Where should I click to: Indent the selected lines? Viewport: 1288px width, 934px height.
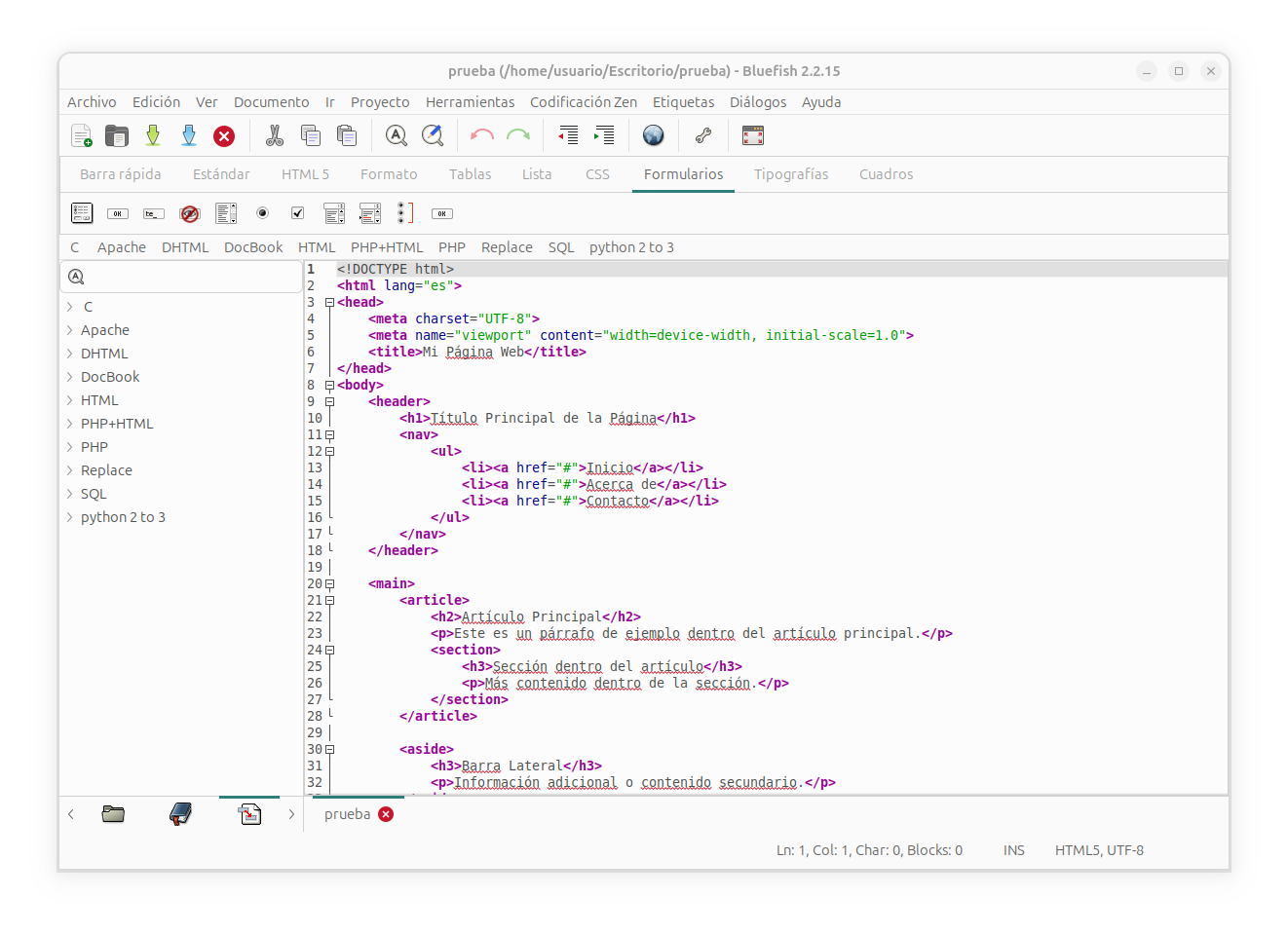click(604, 135)
